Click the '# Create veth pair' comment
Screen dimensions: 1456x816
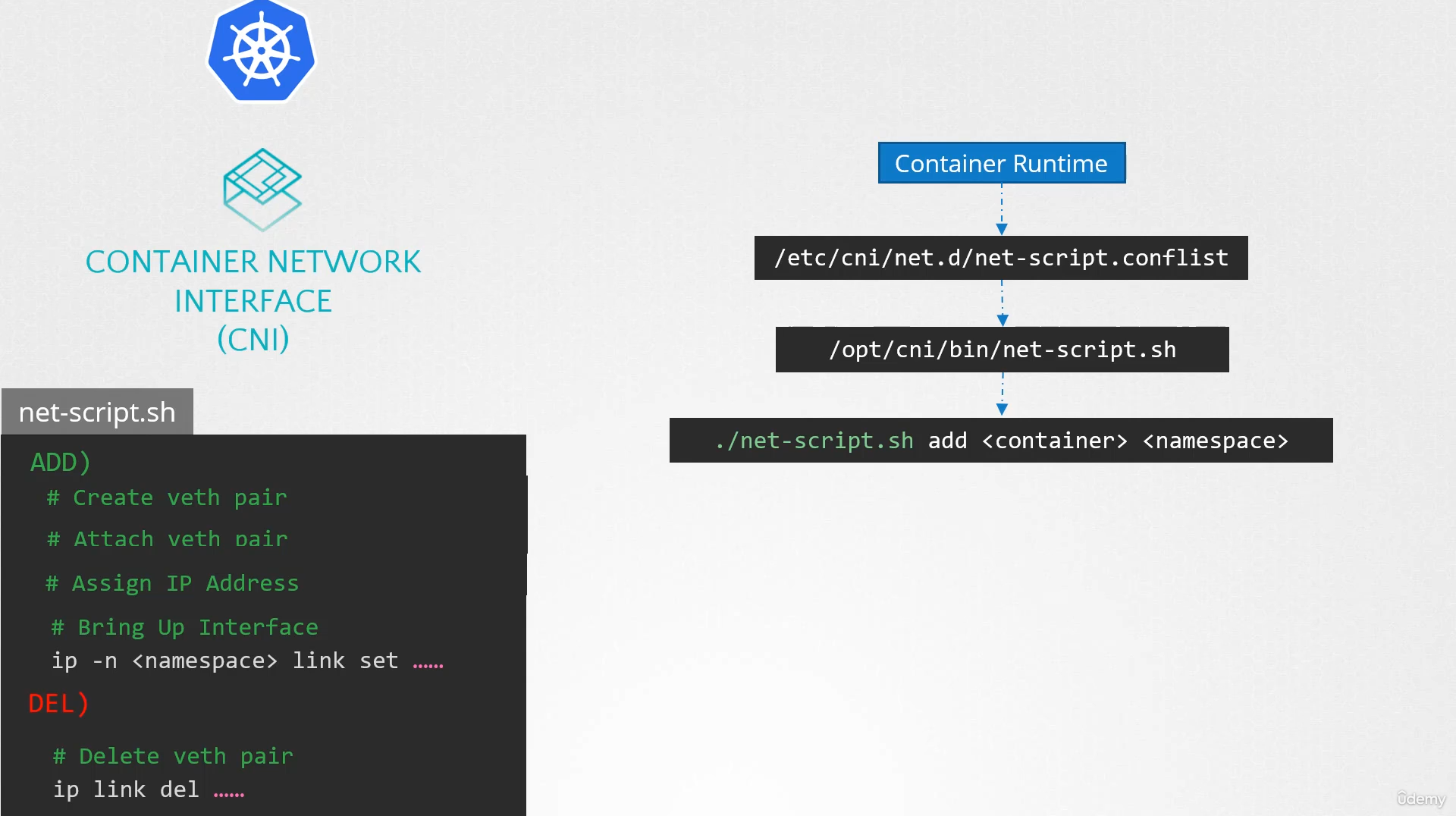pos(167,497)
